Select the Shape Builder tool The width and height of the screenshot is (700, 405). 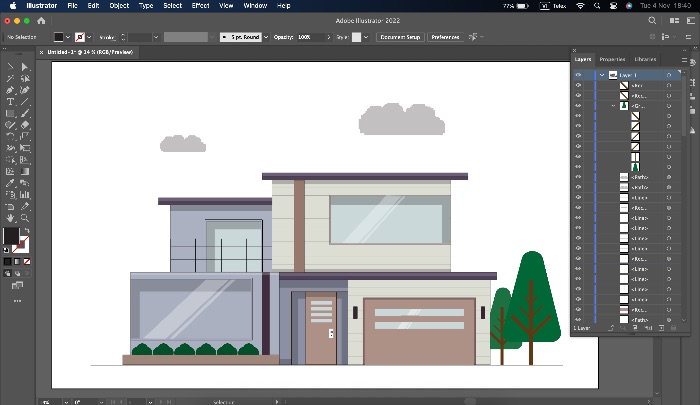click(10, 160)
